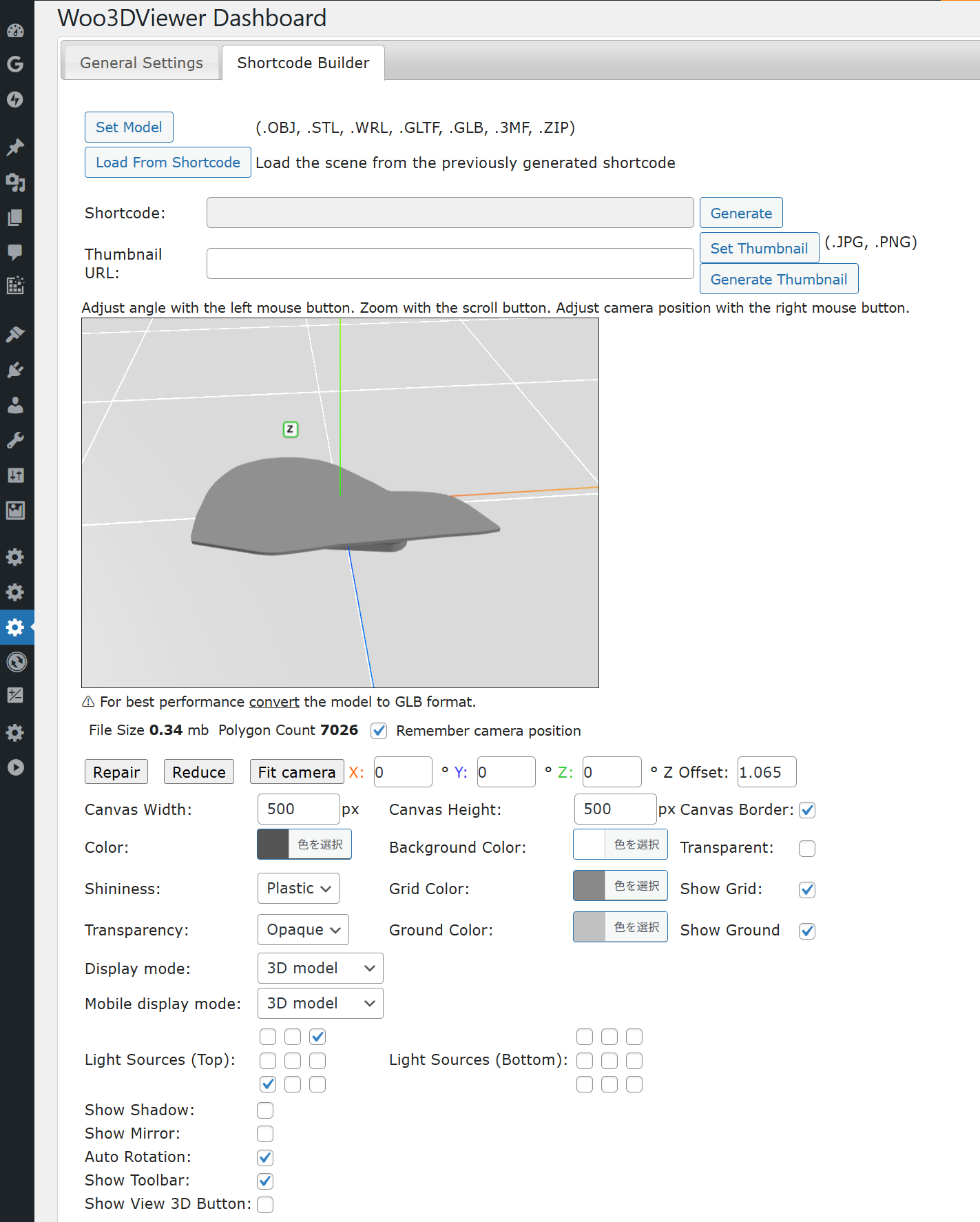Select the Shortcode Builder tab
This screenshot has width=980, height=1222.
[x=303, y=63]
